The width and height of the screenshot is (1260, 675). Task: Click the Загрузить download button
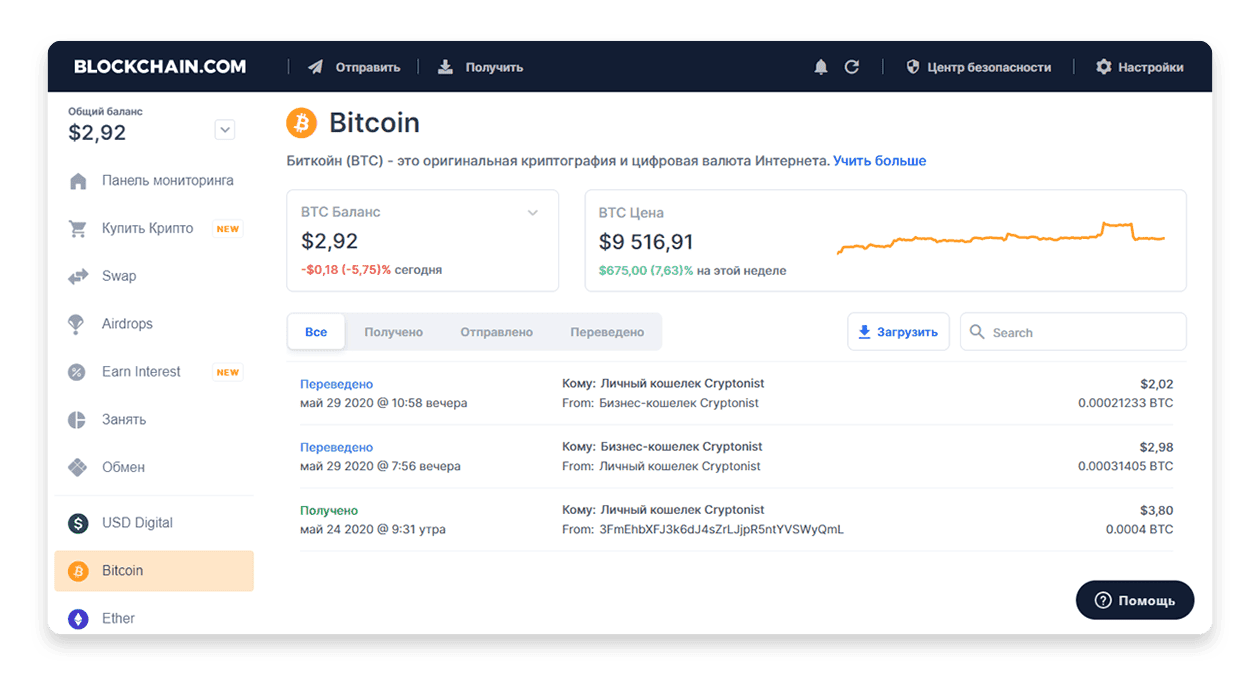tap(898, 332)
